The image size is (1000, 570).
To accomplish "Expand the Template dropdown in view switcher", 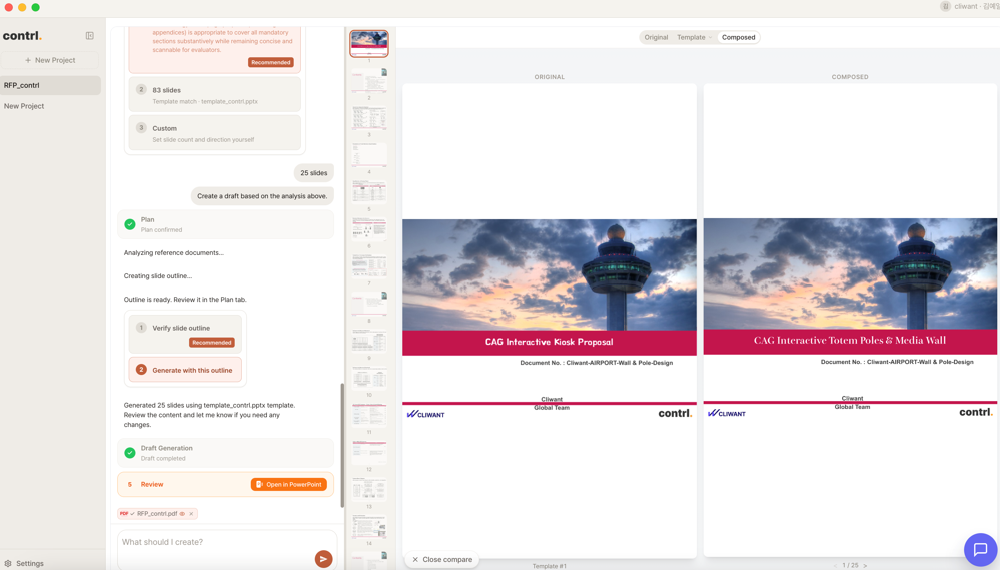I will pyautogui.click(x=694, y=37).
